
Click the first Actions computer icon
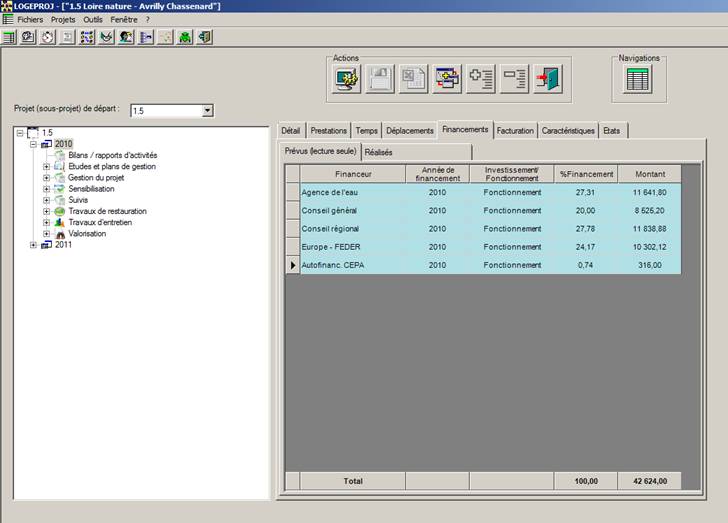(x=347, y=79)
